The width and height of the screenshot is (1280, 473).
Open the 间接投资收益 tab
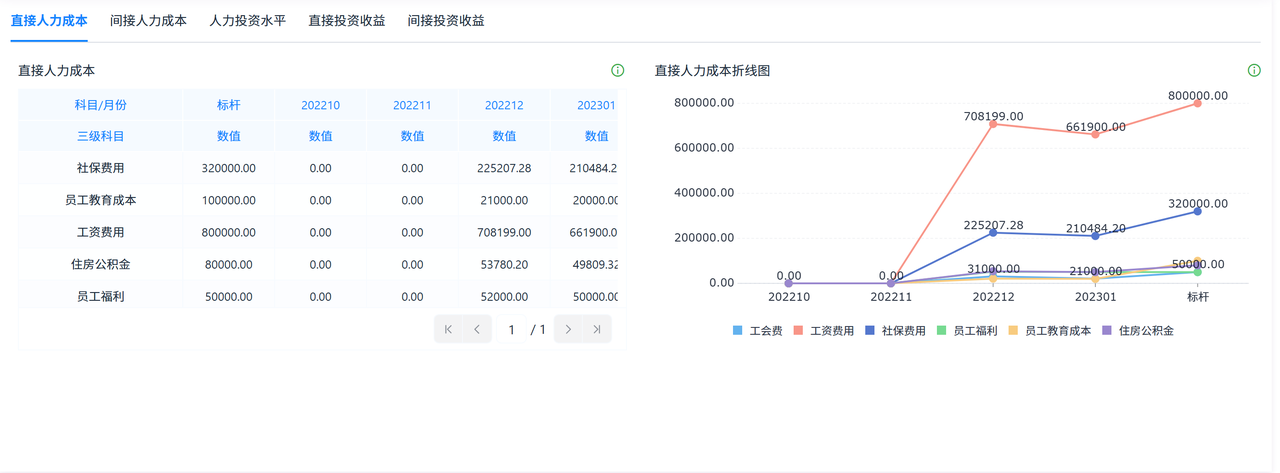pyautogui.click(x=446, y=20)
